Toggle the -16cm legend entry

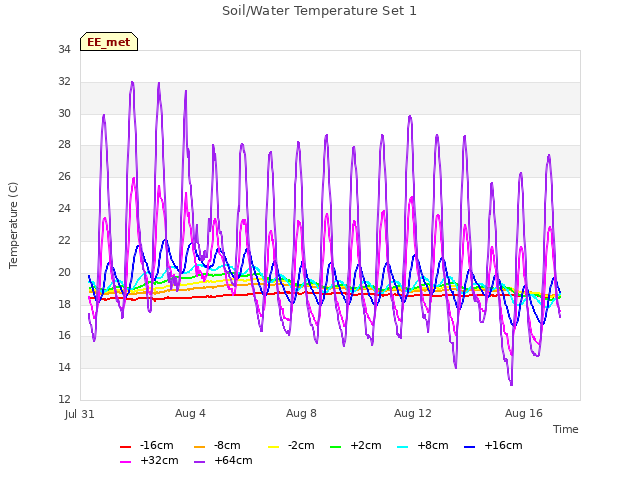click(x=147, y=445)
